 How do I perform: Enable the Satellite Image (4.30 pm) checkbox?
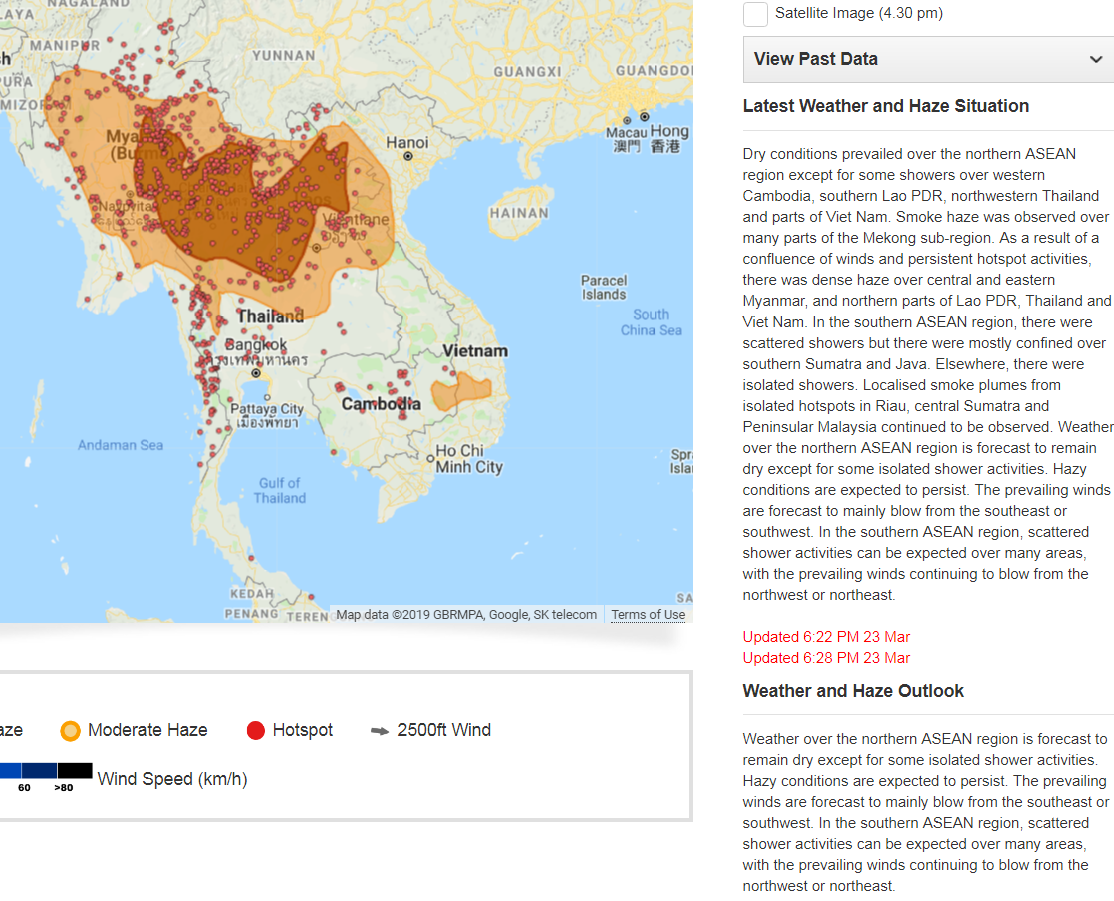756,14
